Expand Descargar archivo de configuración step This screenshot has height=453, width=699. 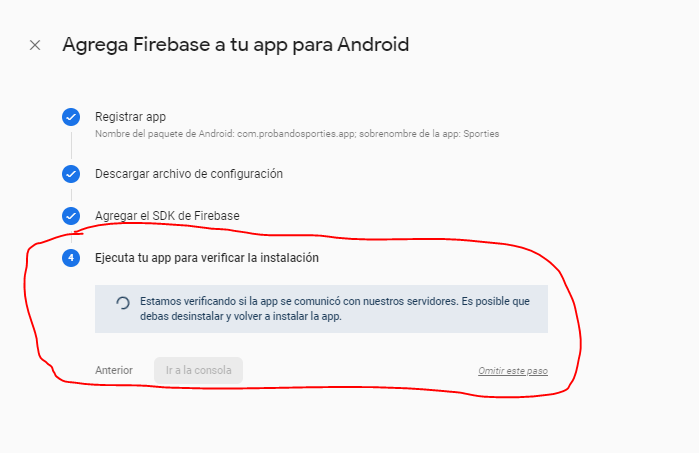[189, 174]
